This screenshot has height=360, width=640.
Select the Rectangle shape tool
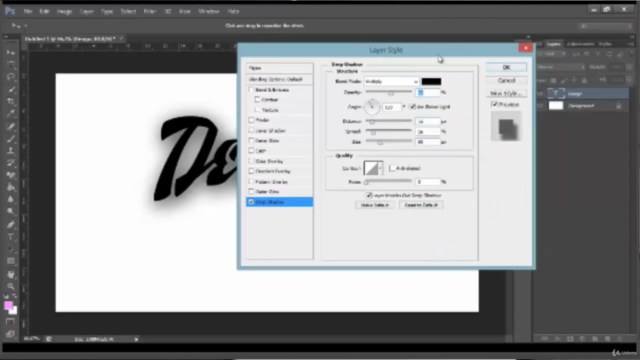click(x=11, y=261)
